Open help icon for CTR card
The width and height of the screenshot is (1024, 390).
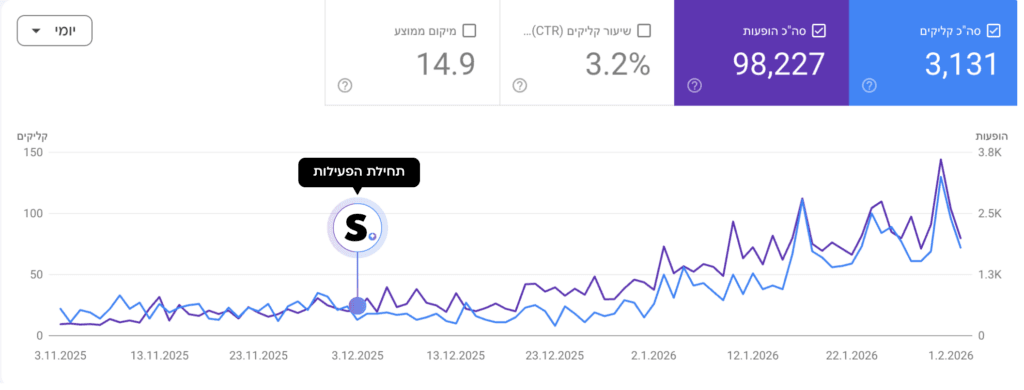coord(520,86)
